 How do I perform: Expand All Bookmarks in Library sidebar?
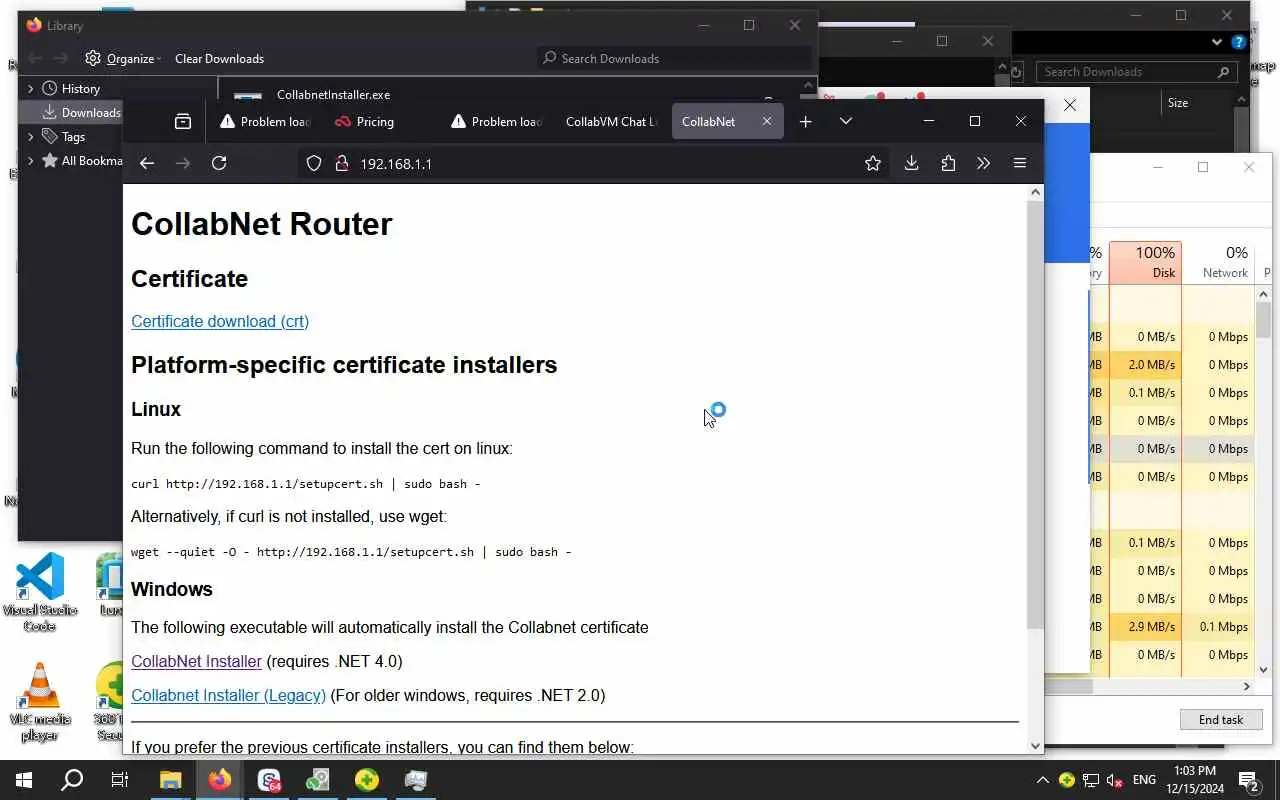[30, 160]
